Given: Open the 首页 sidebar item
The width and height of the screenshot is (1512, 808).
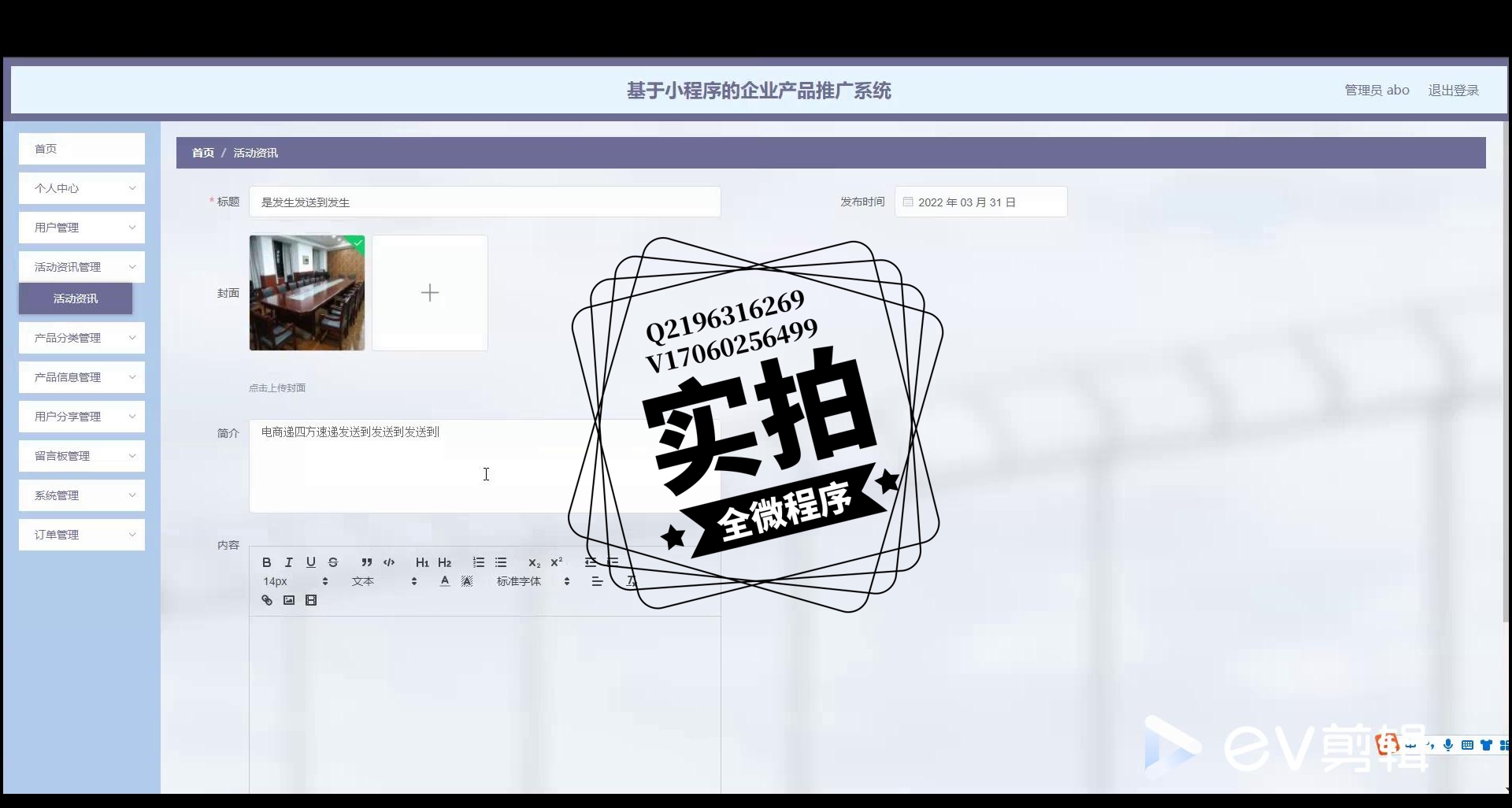Looking at the screenshot, I should click(82, 149).
